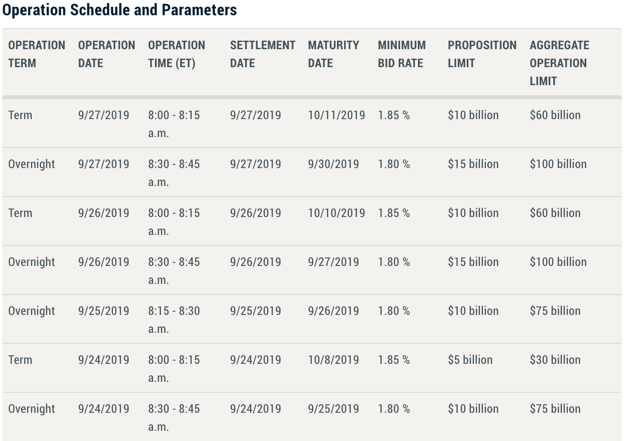Viewport: 624px width, 441px height.
Task: Click the Minimum Bid Rate column header
Action: (401, 54)
